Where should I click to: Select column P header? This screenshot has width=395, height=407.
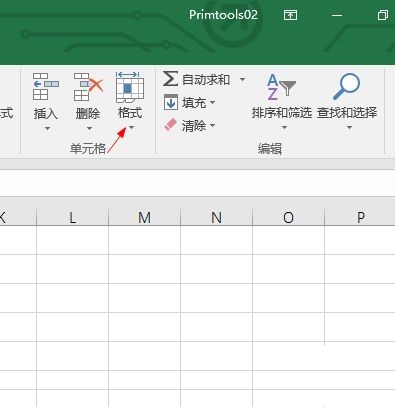click(360, 217)
